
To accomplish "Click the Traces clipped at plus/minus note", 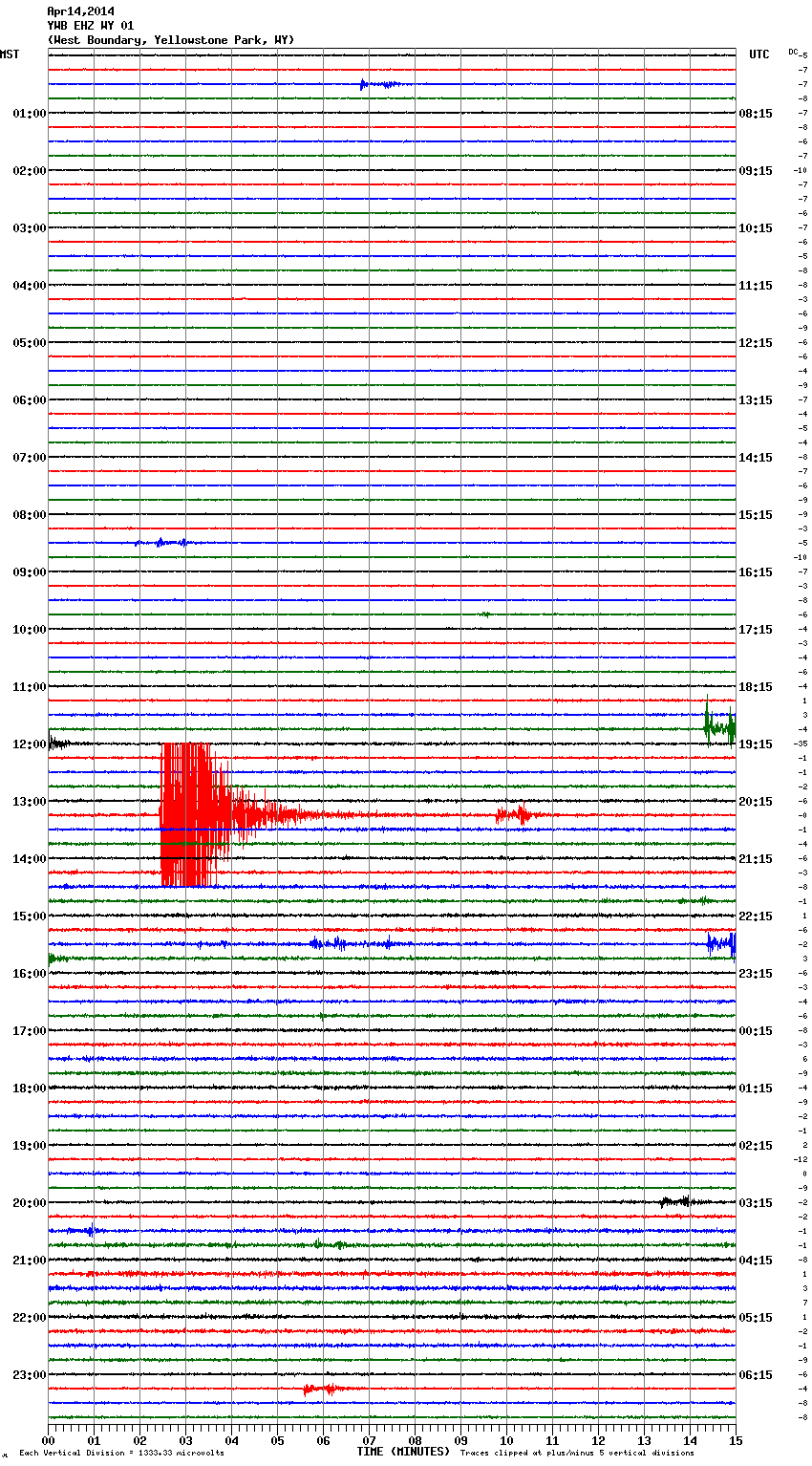I will (x=577, y=1454).
